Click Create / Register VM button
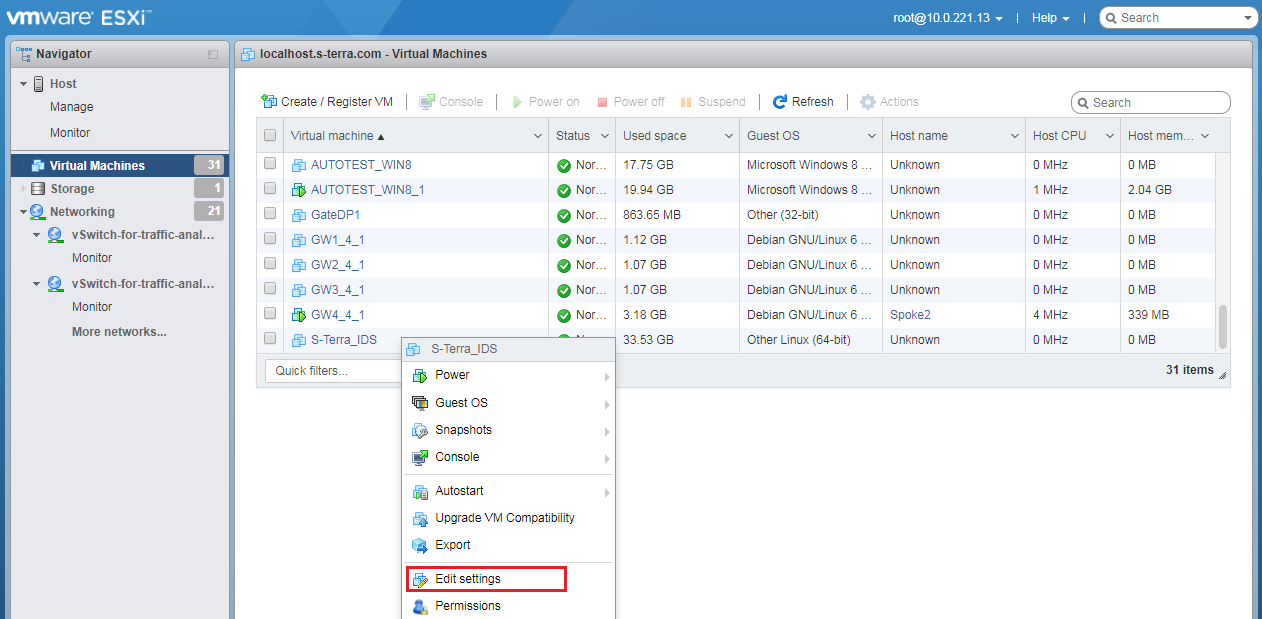This screenshot has width=1262, height=619. coord(327,102)
